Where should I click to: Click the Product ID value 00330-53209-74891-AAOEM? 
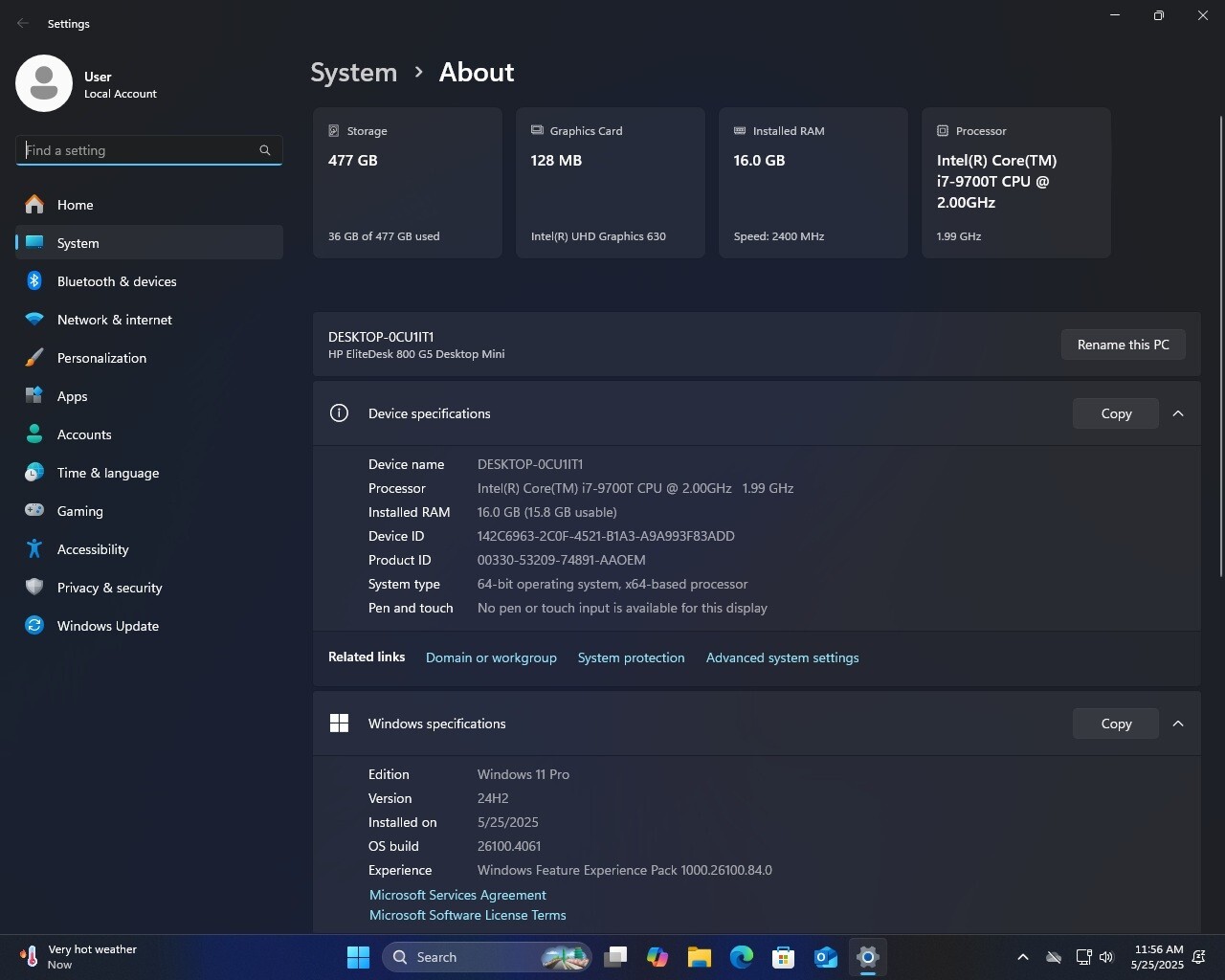click(x=562, y=560)
